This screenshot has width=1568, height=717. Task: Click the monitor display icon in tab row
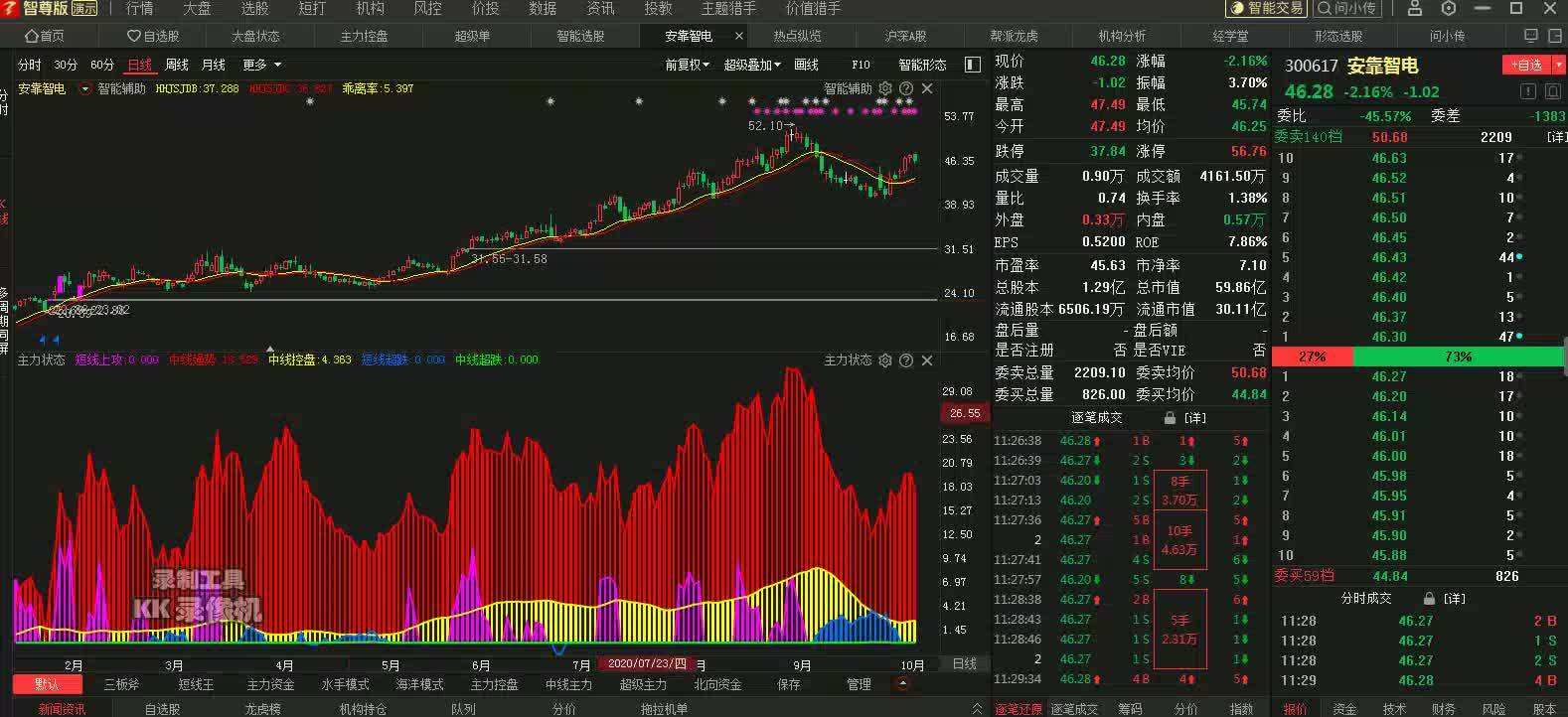point(1530,36)
